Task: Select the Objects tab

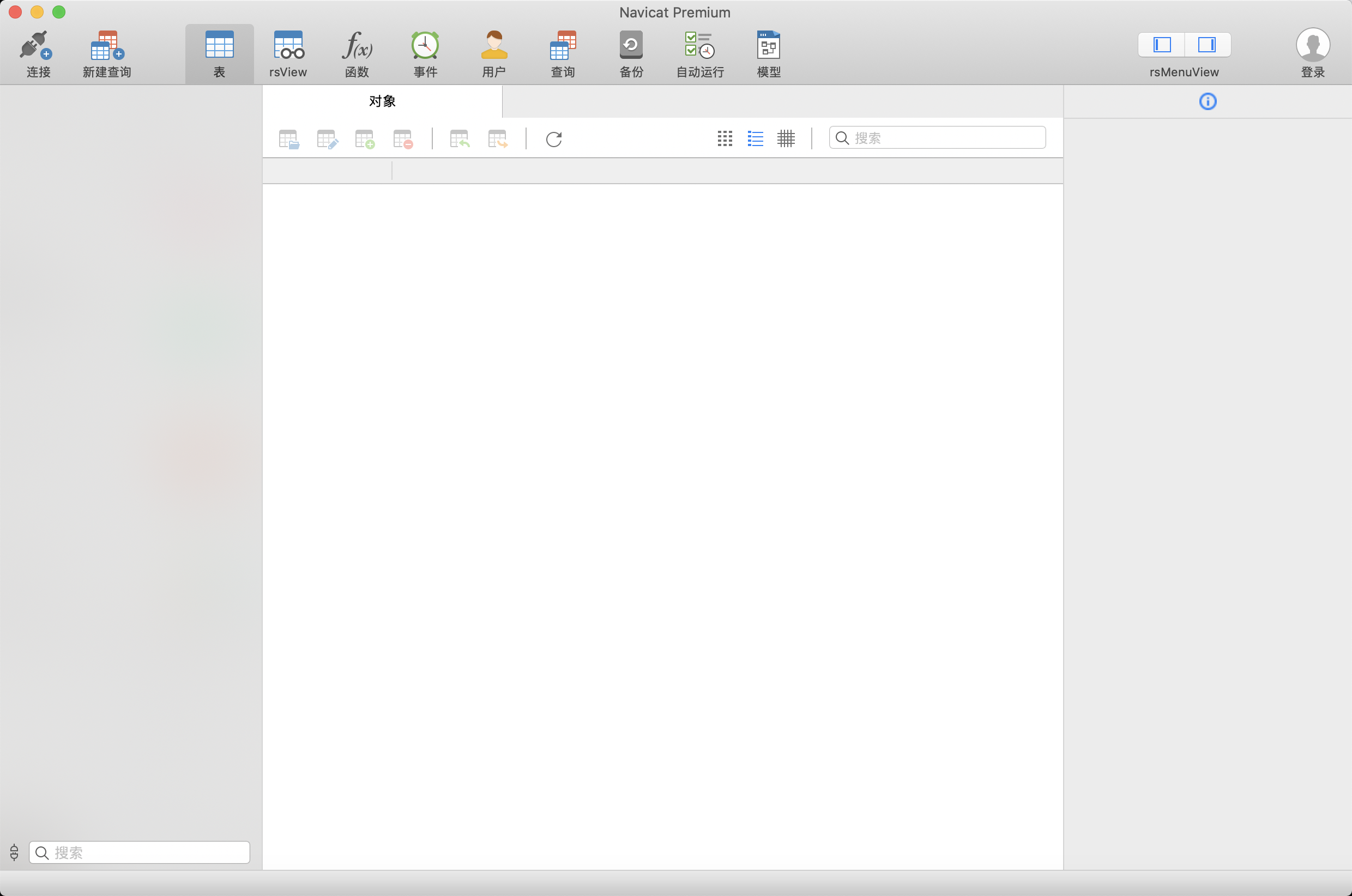Action: 382,101
